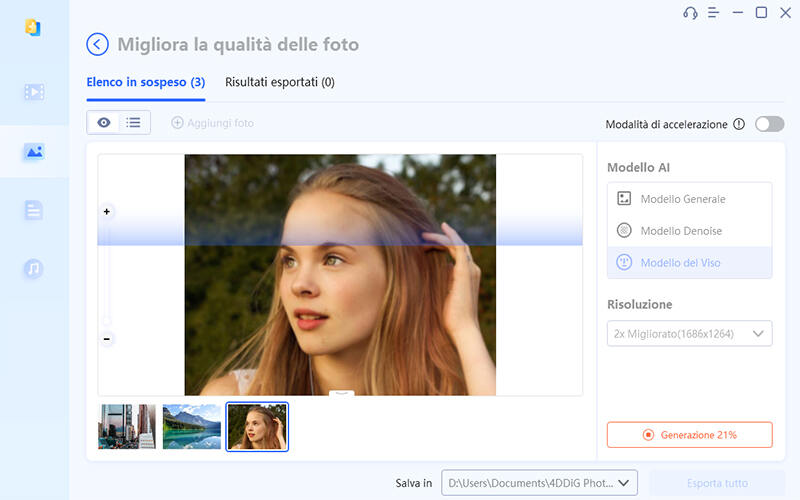Select the photo enhancer sidebar icon
This screenshot has width=800, height=500.
tap(34, 152)
